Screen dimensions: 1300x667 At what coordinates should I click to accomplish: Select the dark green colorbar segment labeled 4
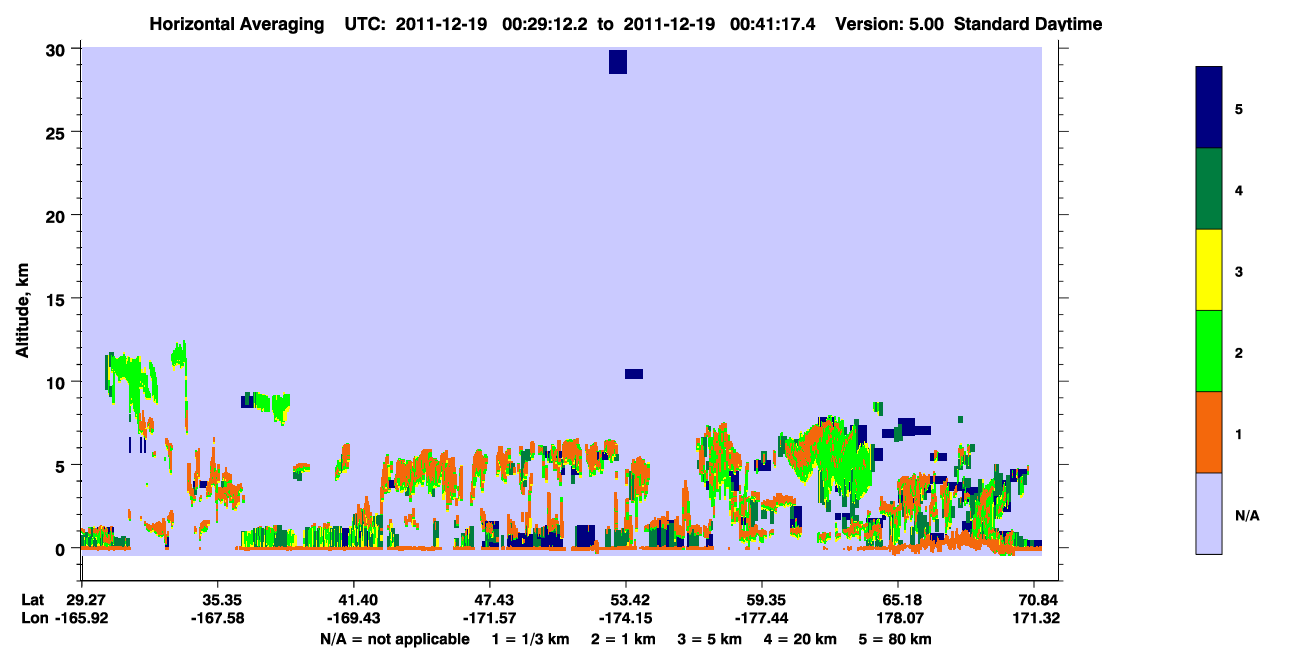click(1209, 189)
